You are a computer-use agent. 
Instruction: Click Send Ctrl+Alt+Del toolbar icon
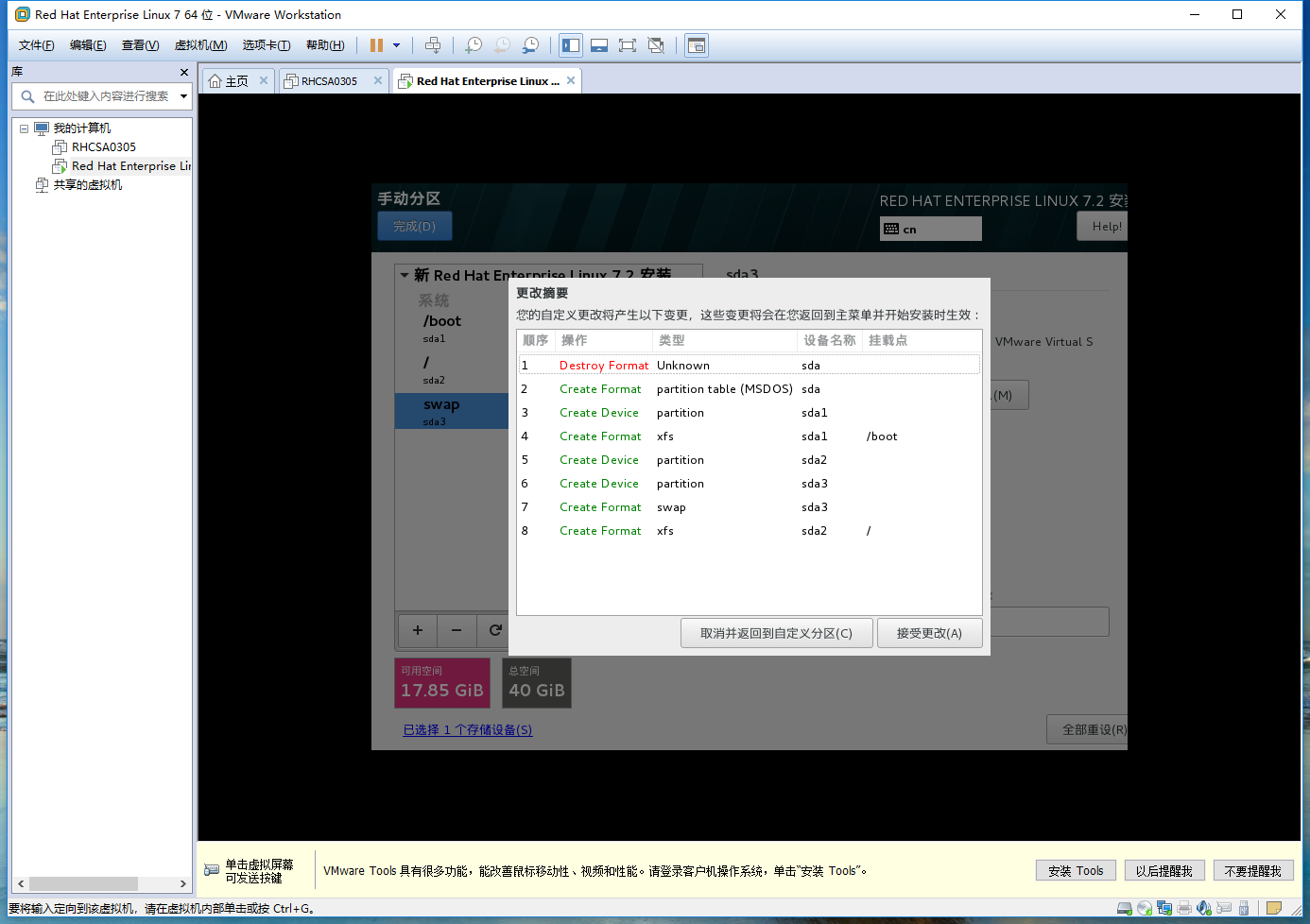(x=433, y=45)
